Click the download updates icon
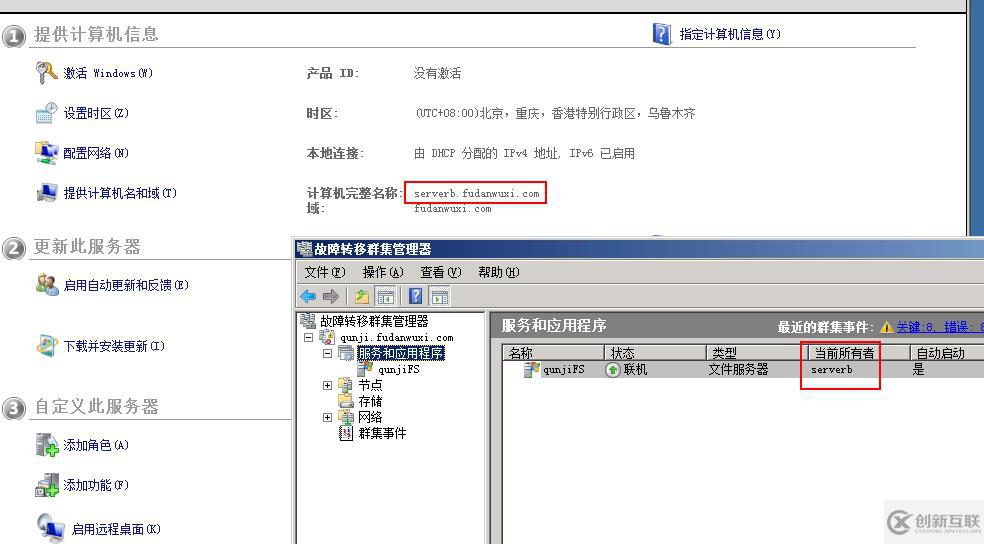This screenshot has height=544, width=984. tap(46, 346)
